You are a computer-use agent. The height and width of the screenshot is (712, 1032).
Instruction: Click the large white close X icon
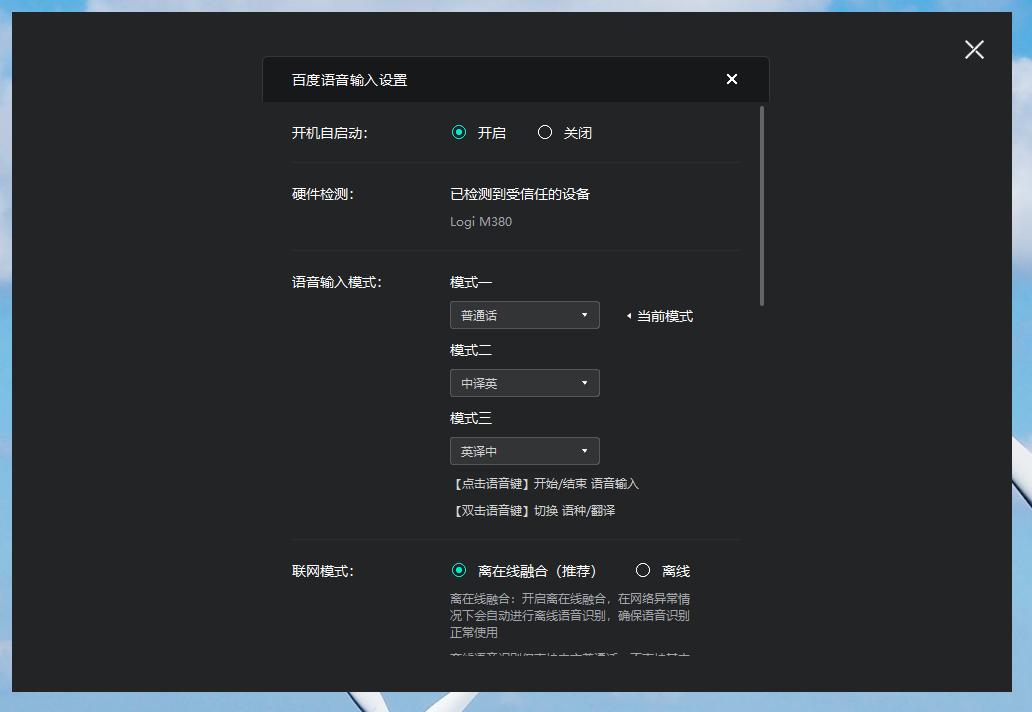pyautogui.click(x=974, y=49)
